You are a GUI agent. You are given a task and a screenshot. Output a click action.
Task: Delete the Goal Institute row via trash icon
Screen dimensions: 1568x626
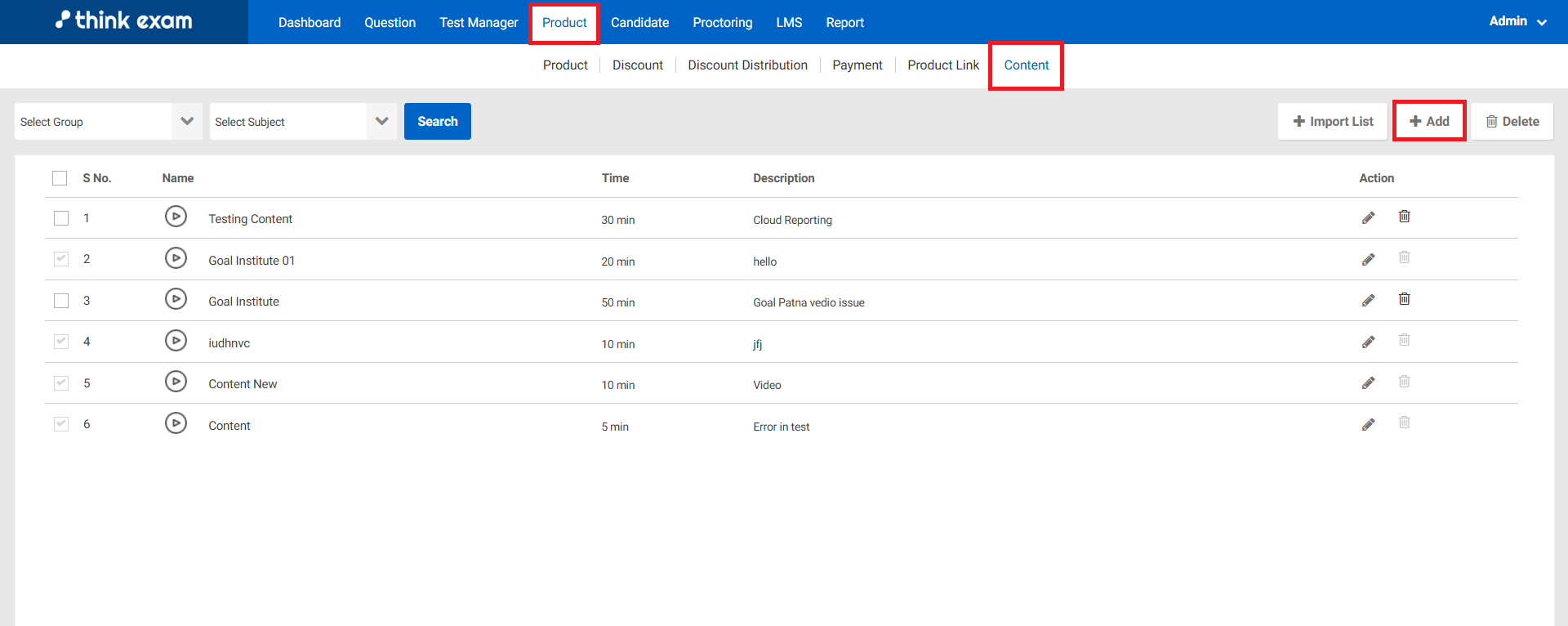1404,299
